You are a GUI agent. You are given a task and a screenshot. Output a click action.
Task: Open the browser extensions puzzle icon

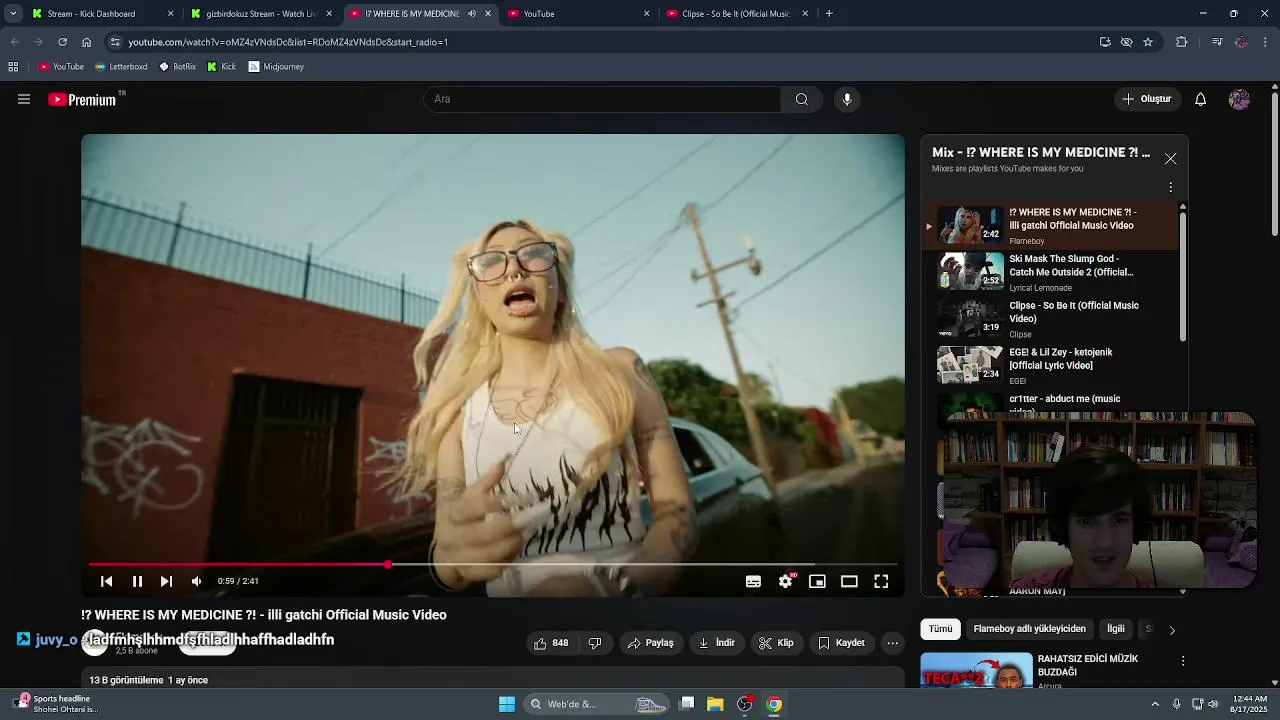tap(1181, 42)
